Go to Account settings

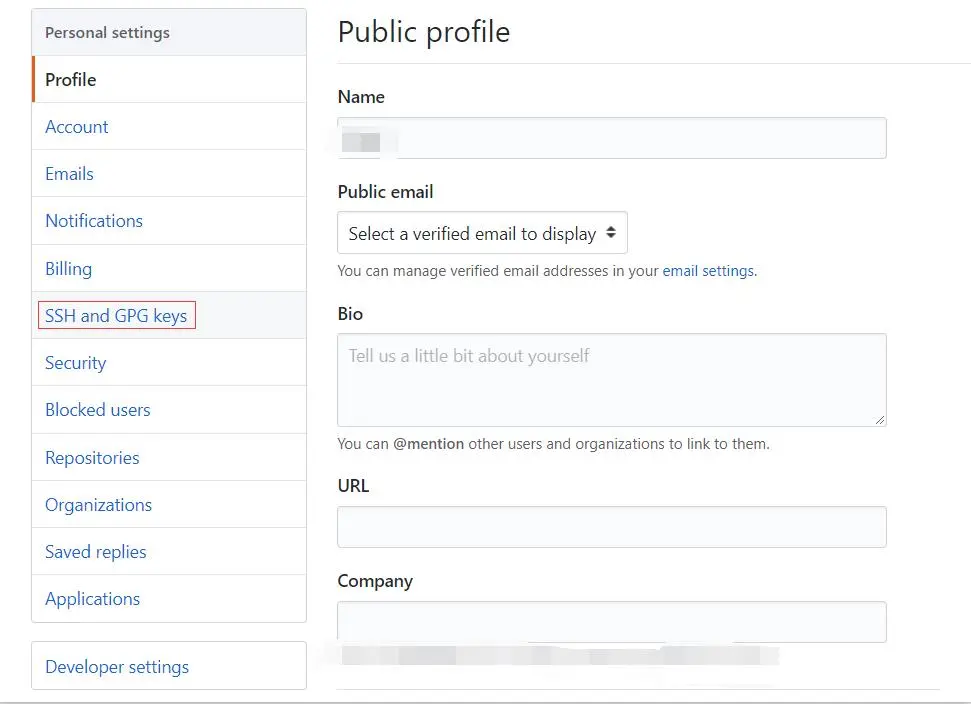[x=77, y=127]
